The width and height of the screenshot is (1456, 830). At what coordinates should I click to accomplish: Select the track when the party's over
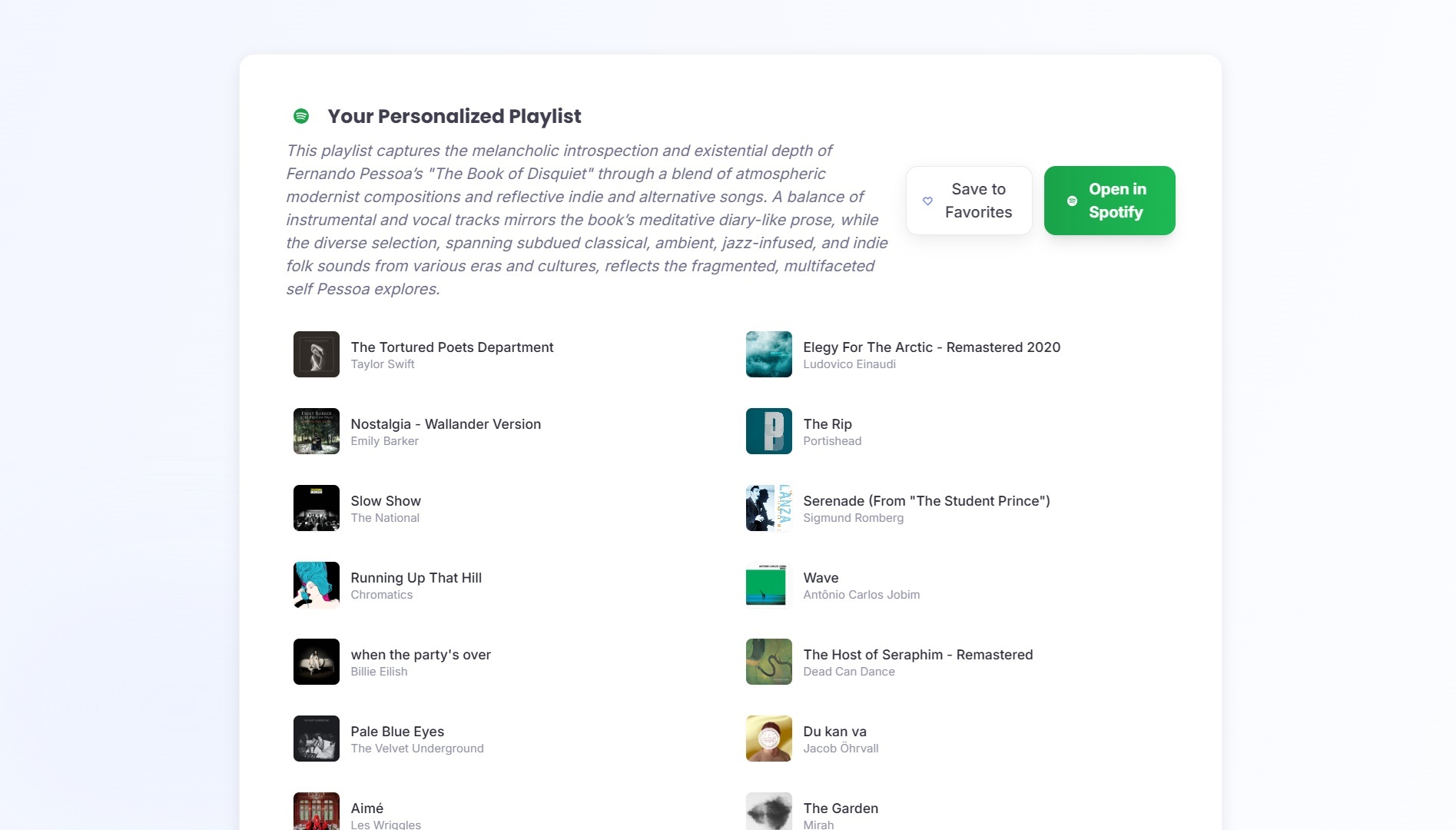[421, 655]
